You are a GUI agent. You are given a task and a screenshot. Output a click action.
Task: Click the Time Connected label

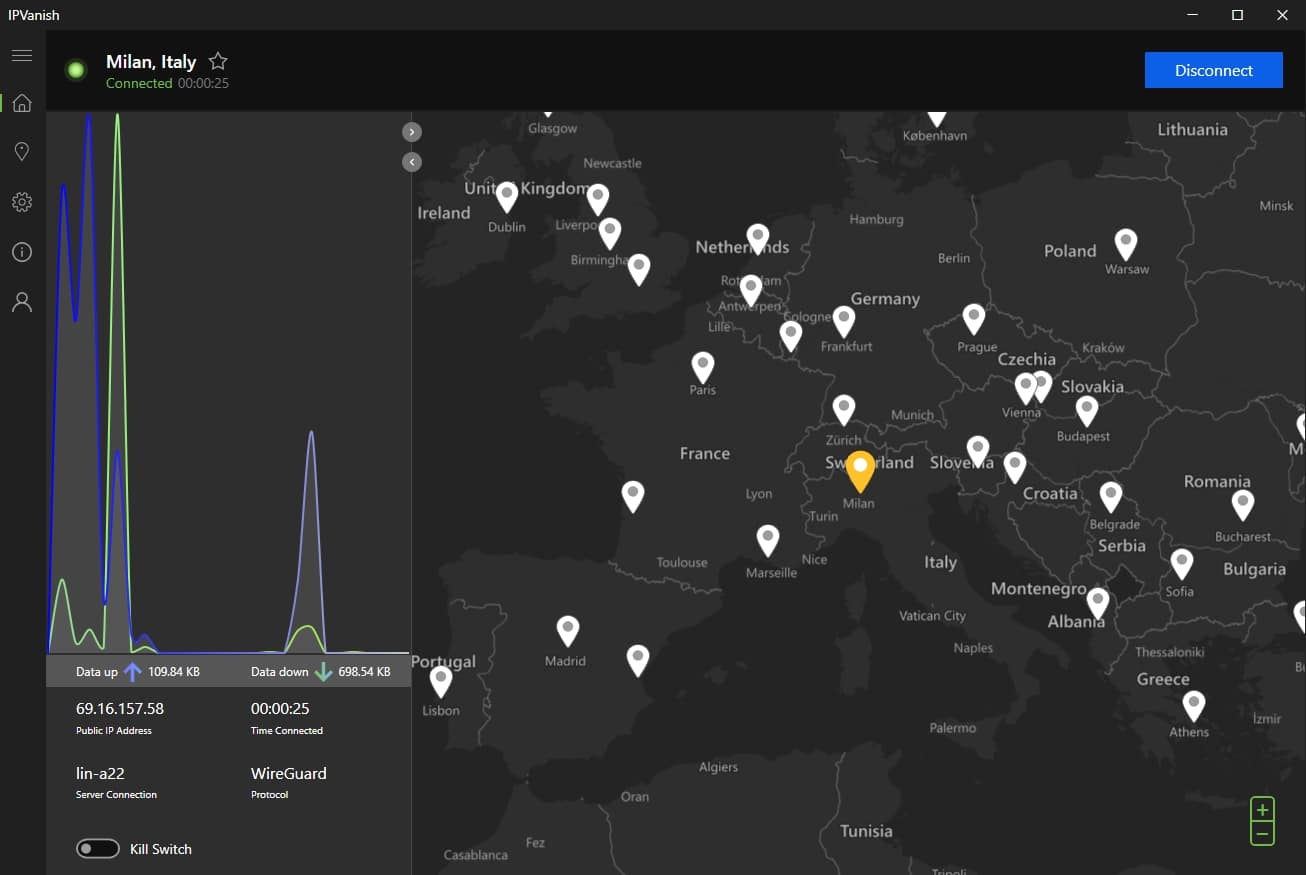287,731
